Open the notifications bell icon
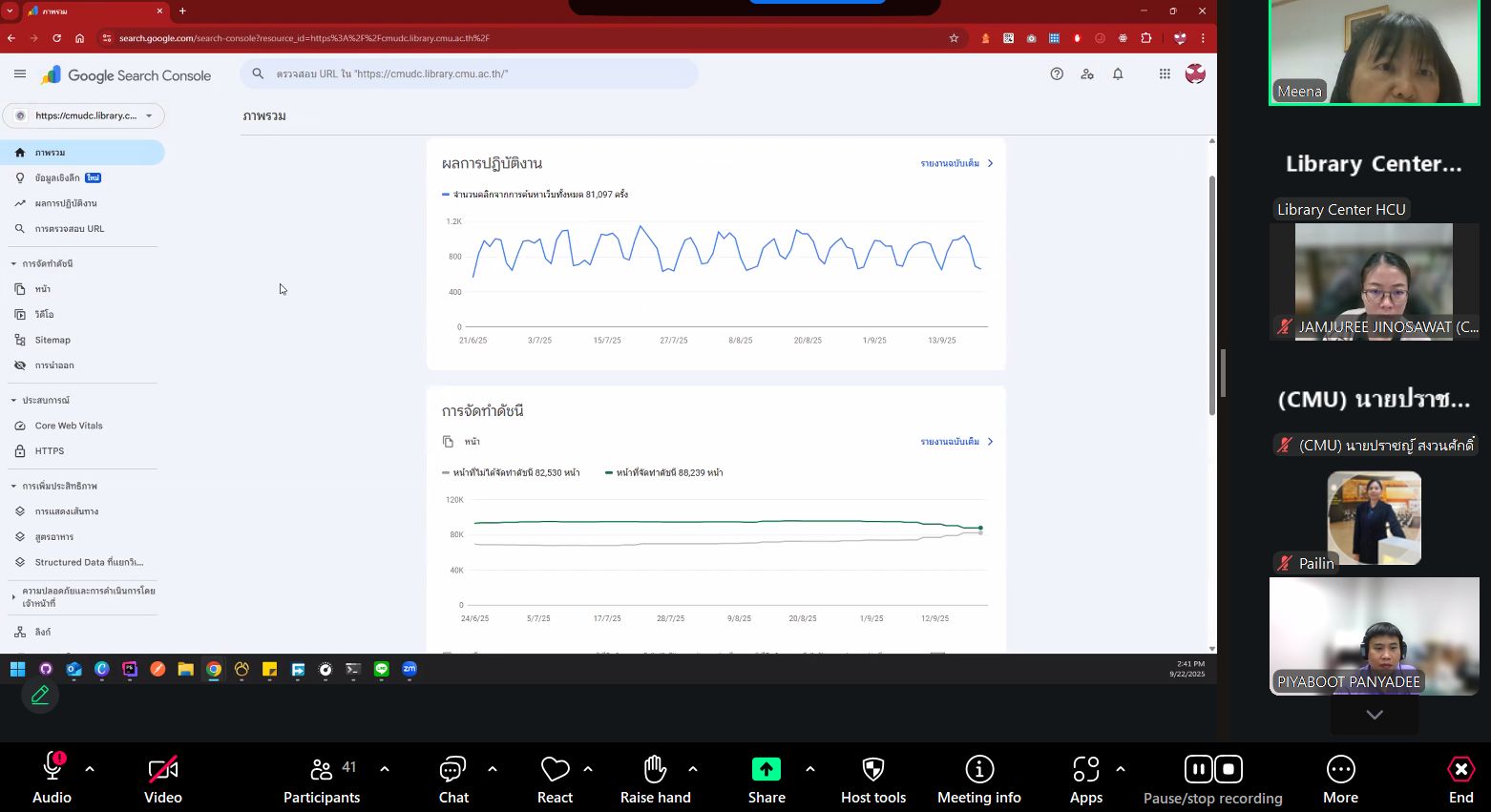The image size is (1491, 812). [x=1118, y=74]
